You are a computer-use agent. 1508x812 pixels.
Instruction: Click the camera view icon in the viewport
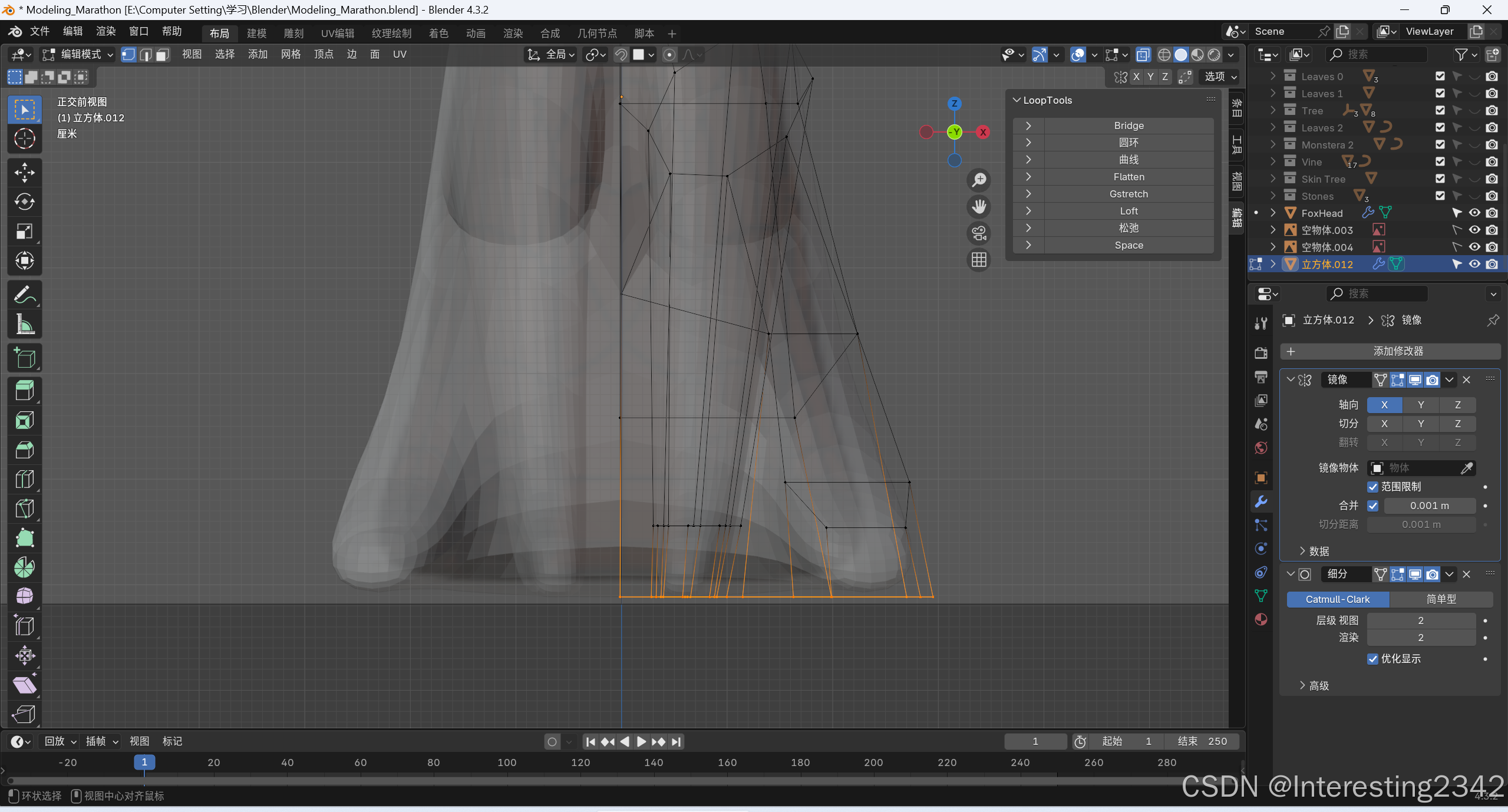979,233
